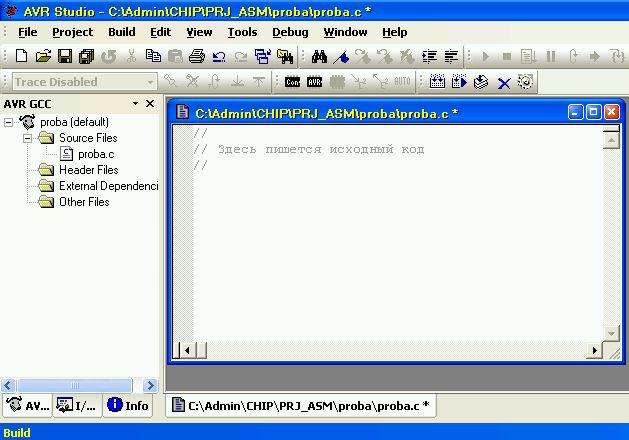Click the greyed-out Start Debugging play icon
The image size is (629, 440).
coord(485,57)
